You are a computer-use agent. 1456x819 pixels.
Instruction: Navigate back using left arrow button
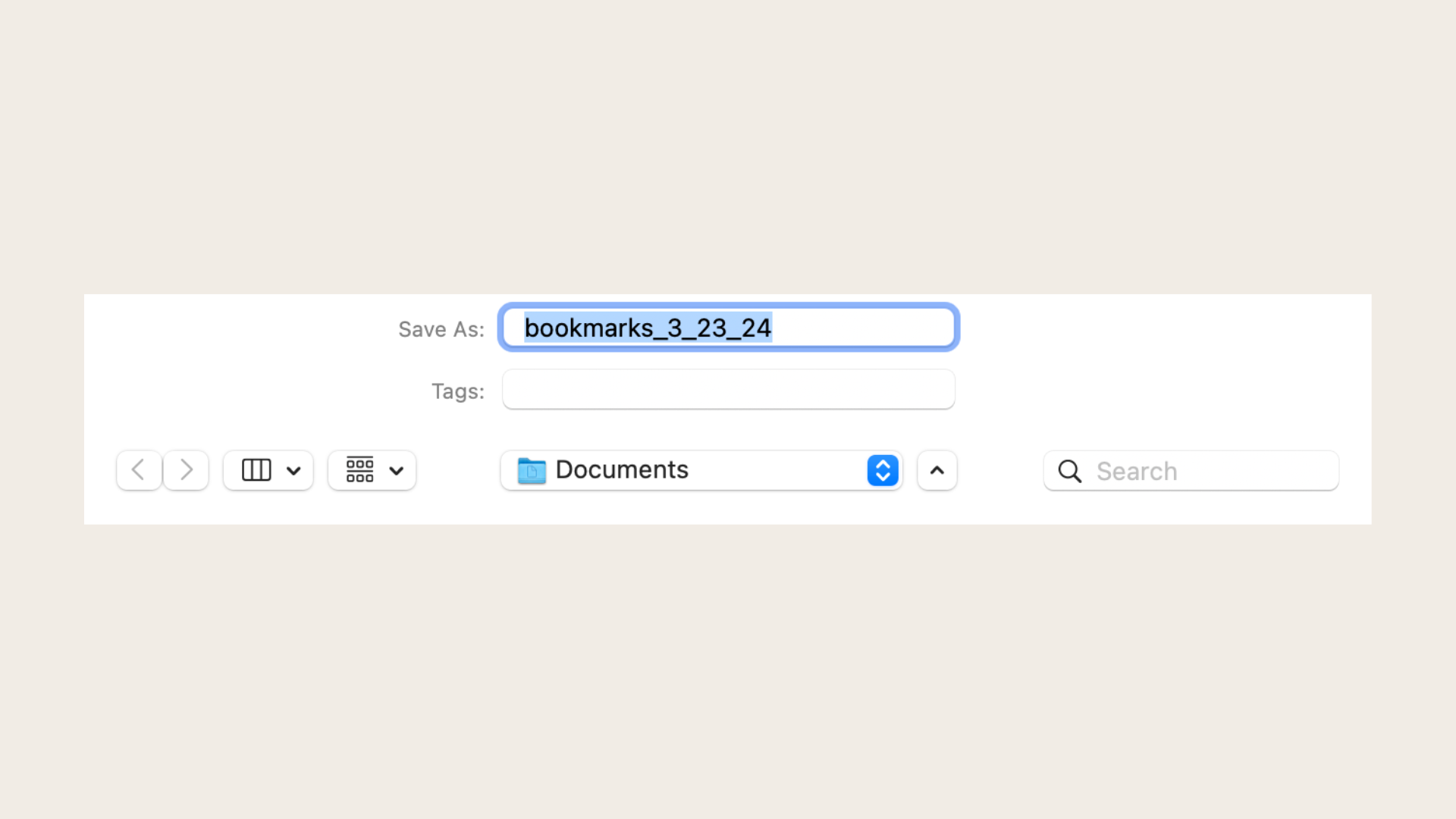139,470
